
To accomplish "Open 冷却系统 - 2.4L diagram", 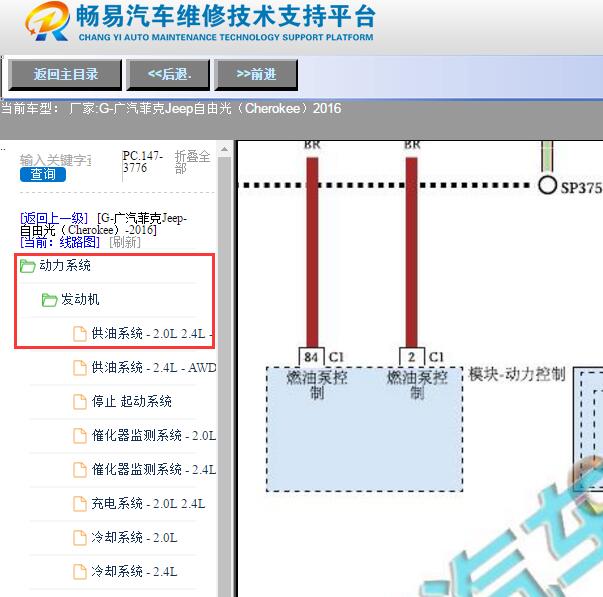I will pos(134,571).
